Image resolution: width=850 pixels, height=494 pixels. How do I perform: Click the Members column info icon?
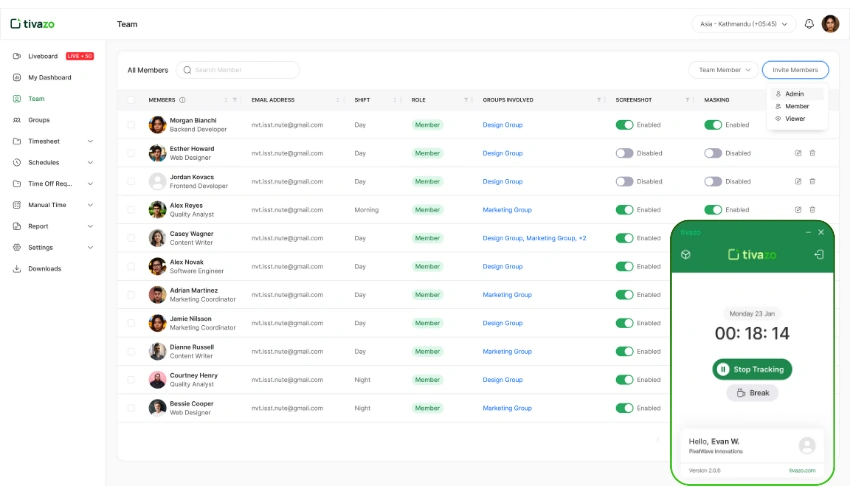(182, 100)
